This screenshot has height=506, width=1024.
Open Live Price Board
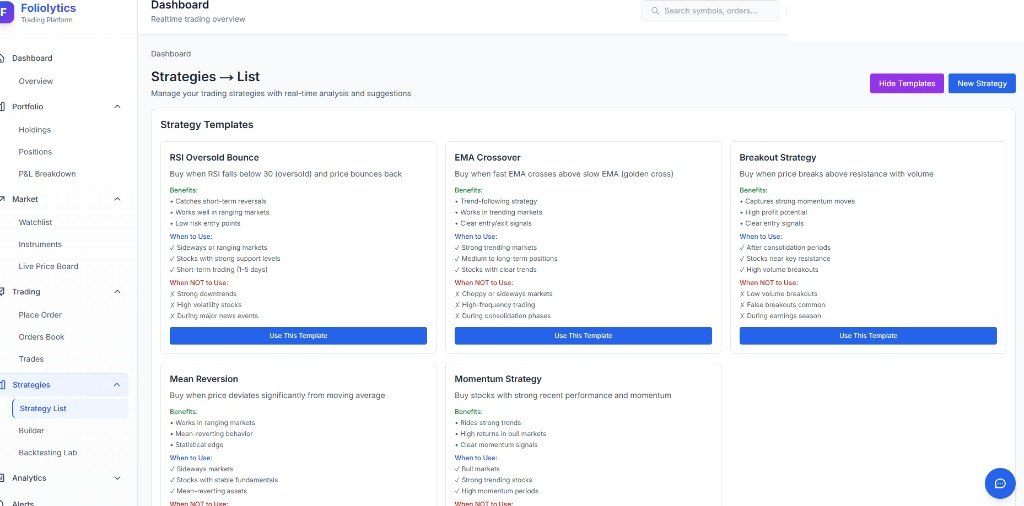48,266
